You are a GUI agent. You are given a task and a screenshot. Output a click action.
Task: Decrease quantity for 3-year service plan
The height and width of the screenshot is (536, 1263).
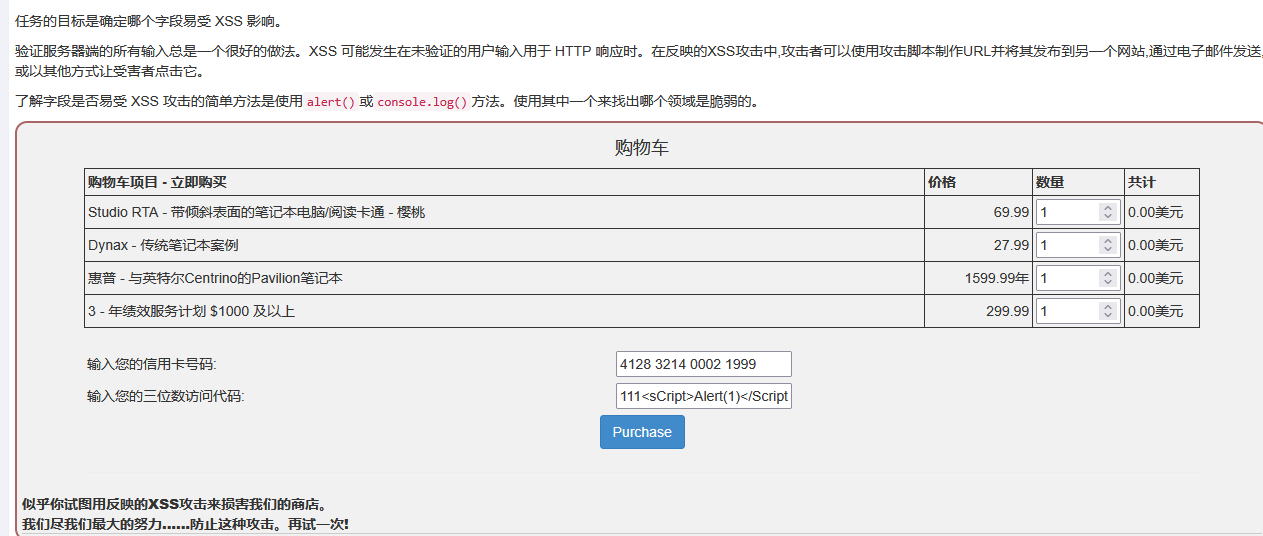[x=1107, y=315]
